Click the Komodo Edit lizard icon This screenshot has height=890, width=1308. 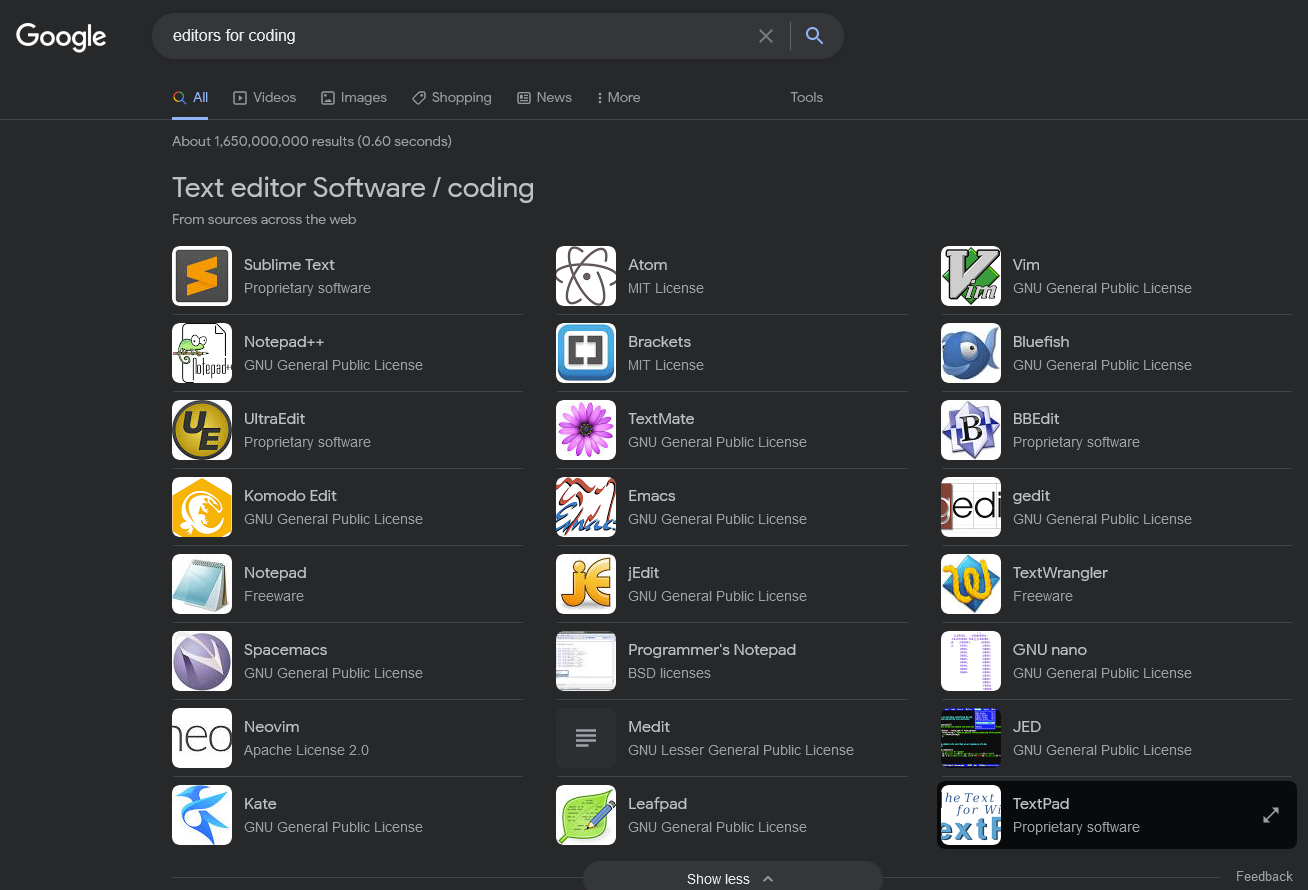[x=202, y=507]
